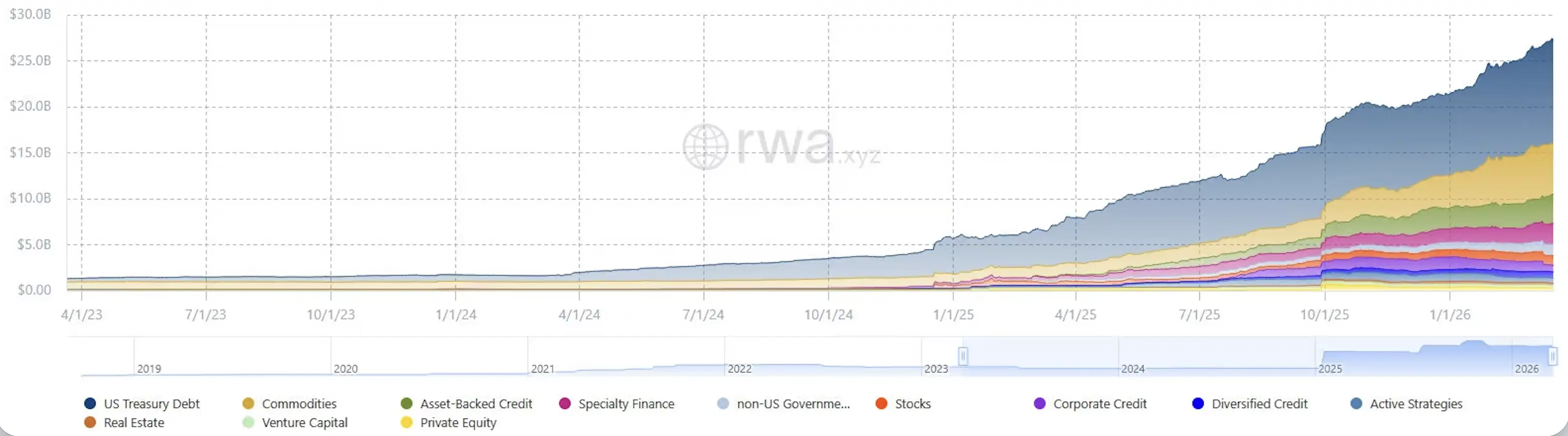Click right range selector handle

click(x=1552, y=355)
